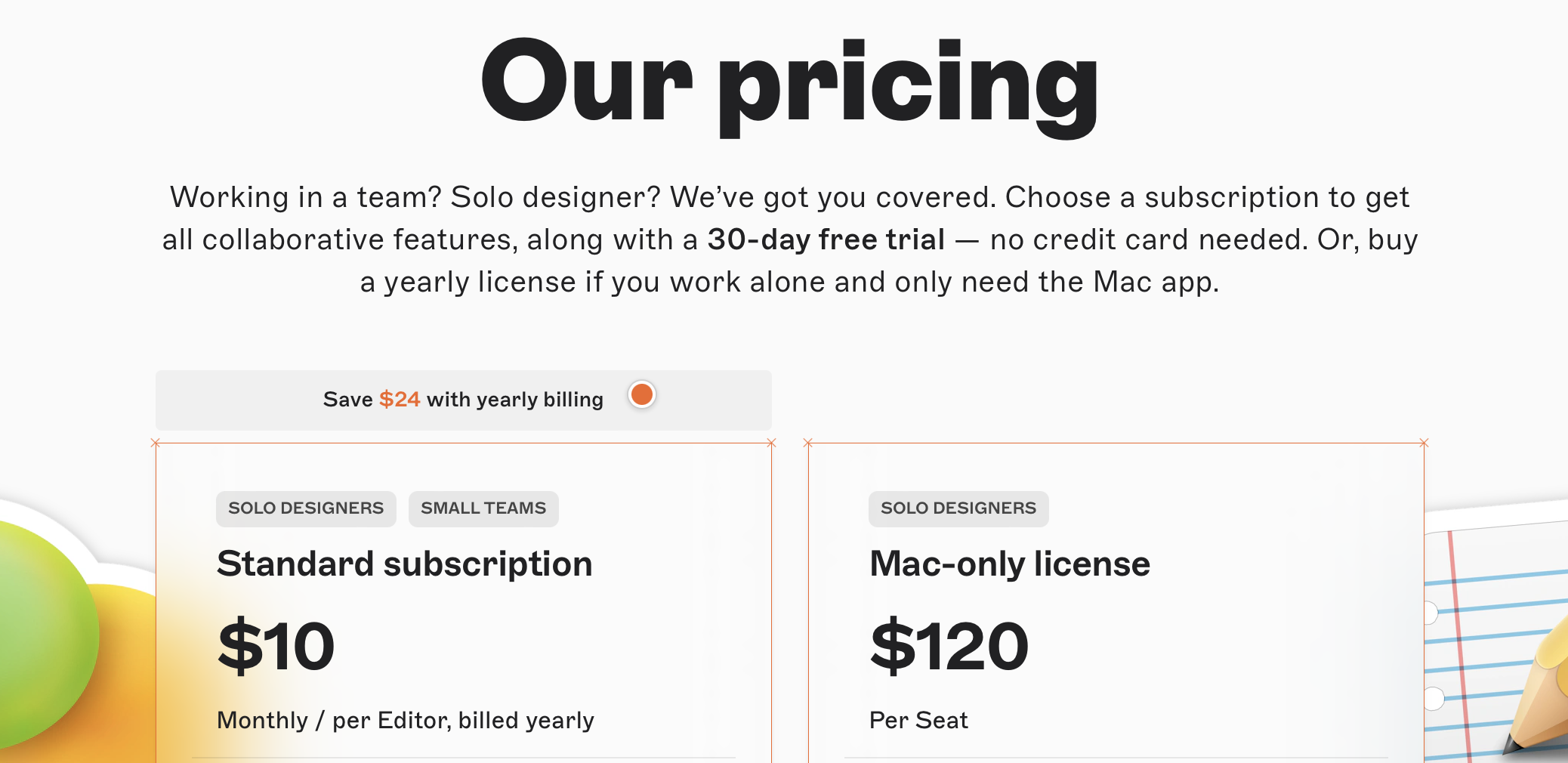Click the Our pricing heading

pyautogui.click(x=789, y=83)
